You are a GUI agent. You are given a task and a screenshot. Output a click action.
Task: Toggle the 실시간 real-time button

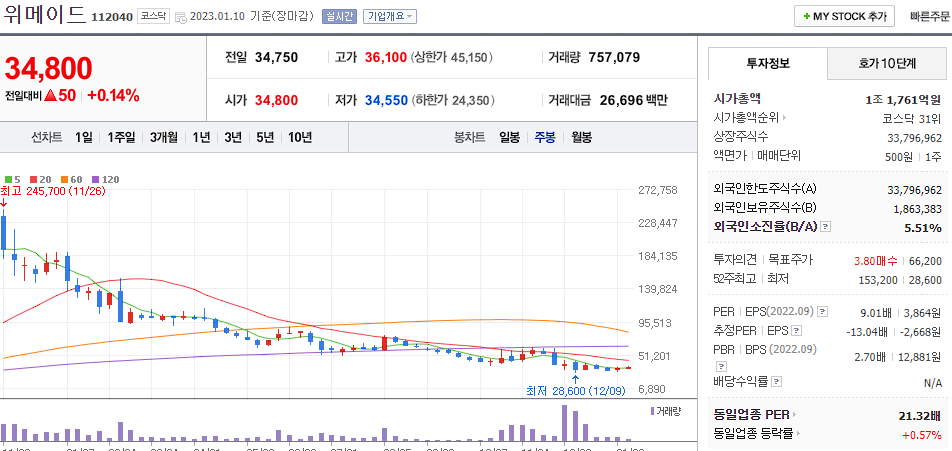coord(339,16)
